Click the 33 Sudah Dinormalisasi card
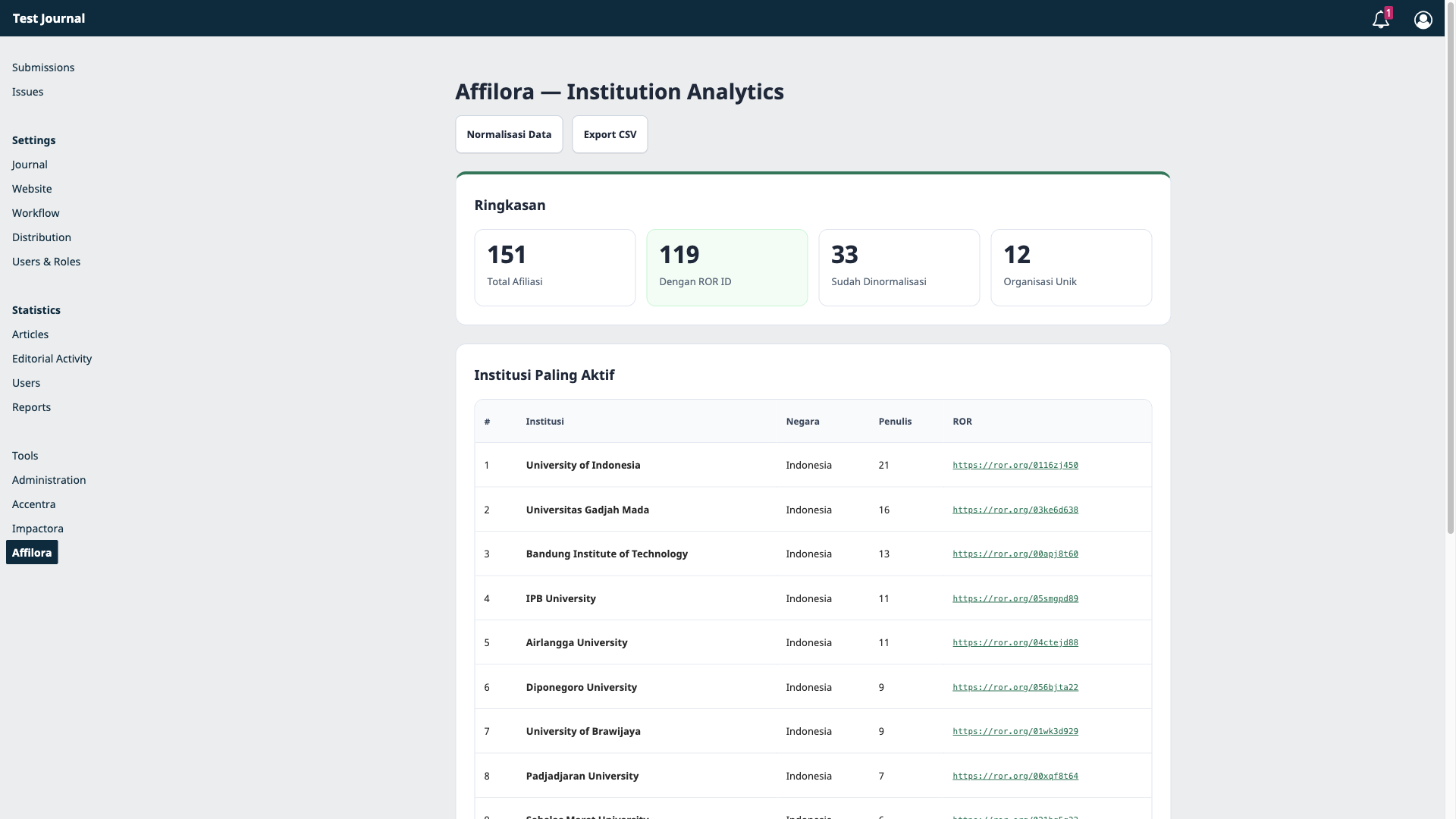 [899, 268]
